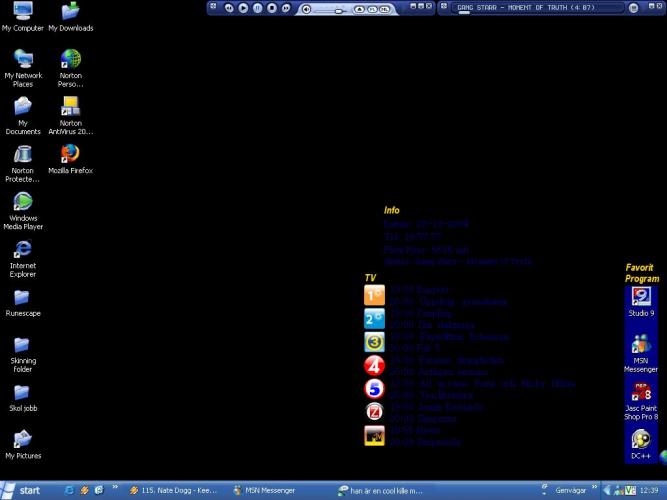Open the Skol jobb folder
This screenshot has height=500, width=667.
tap(23, 398)
